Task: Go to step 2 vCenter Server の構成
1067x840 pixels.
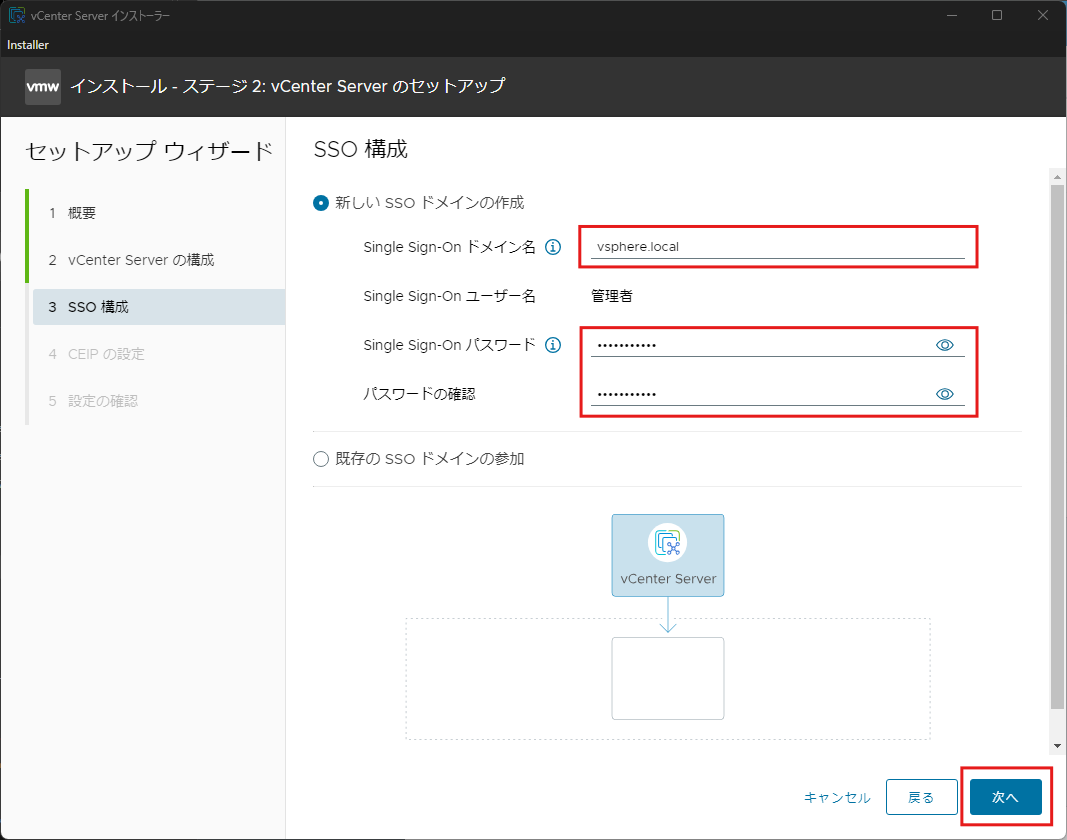Action: click(159, 260)
